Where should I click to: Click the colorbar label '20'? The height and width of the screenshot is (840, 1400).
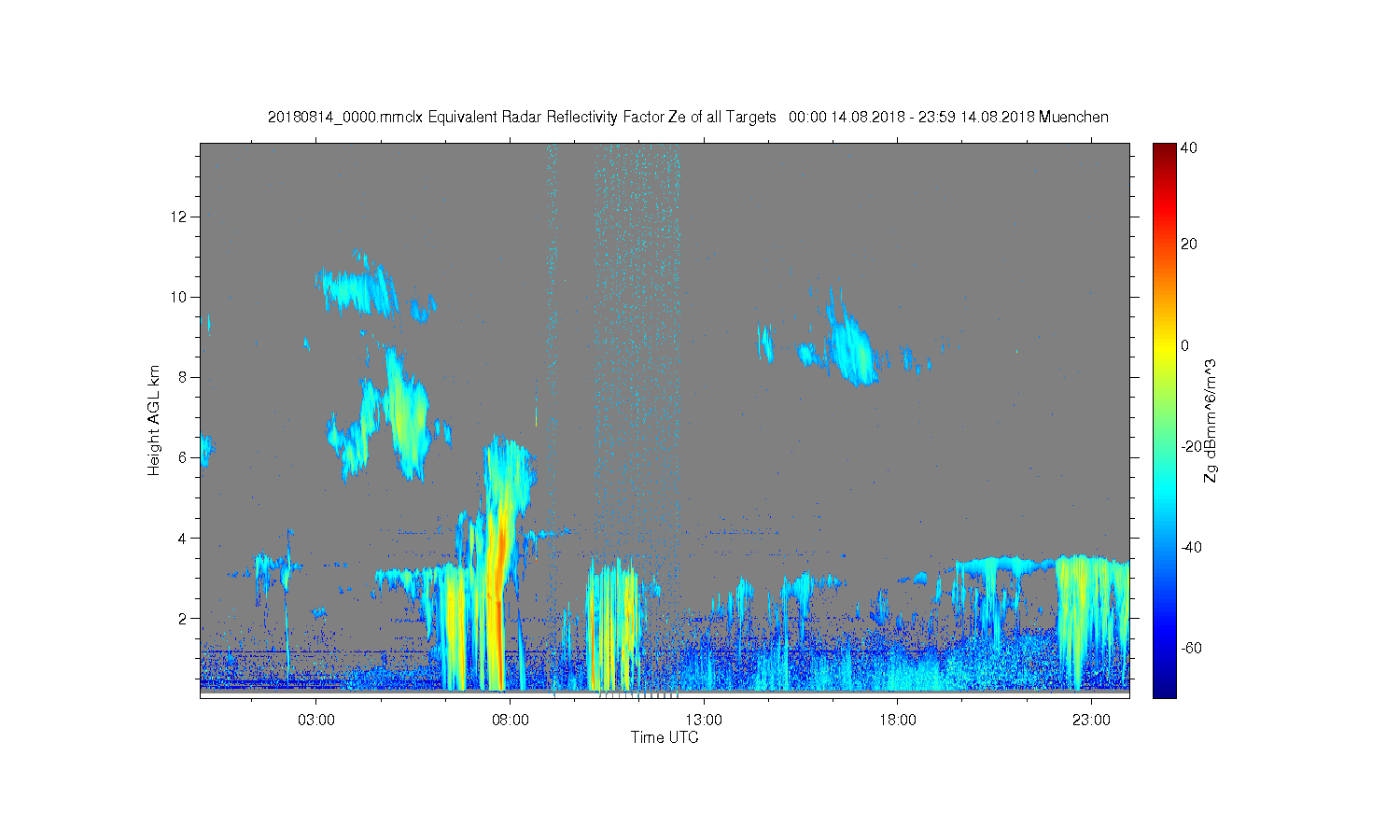coord(1188,245)
